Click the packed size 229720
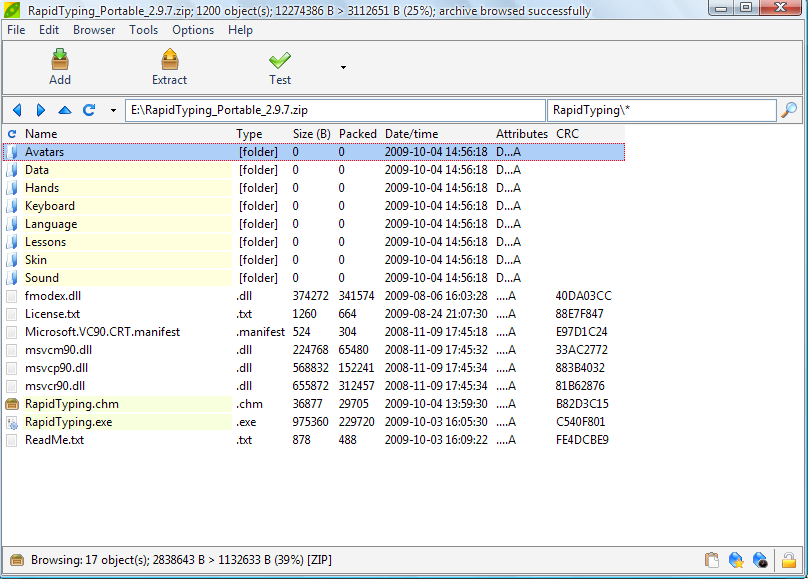Viewport: 808px width, 579px height. pos(357,422)
